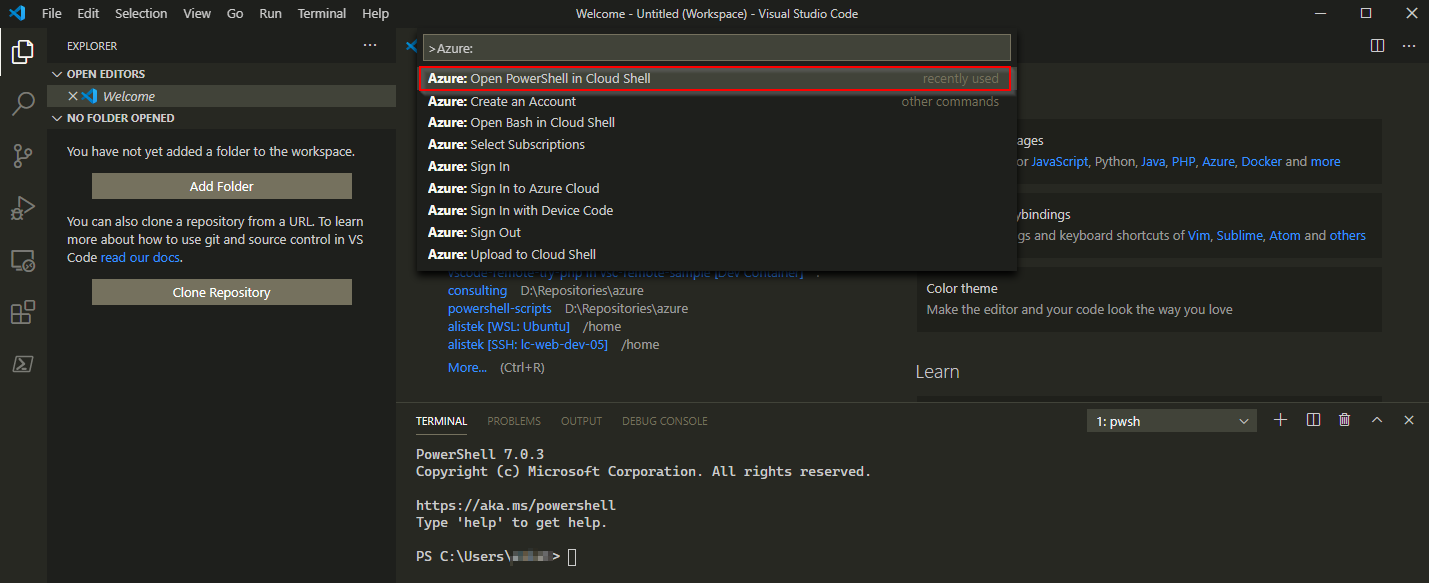Open Explorer's more actions ellipsis
Image resolution: width=1429 pixels, height=583 pixels.
coord(370,46)
